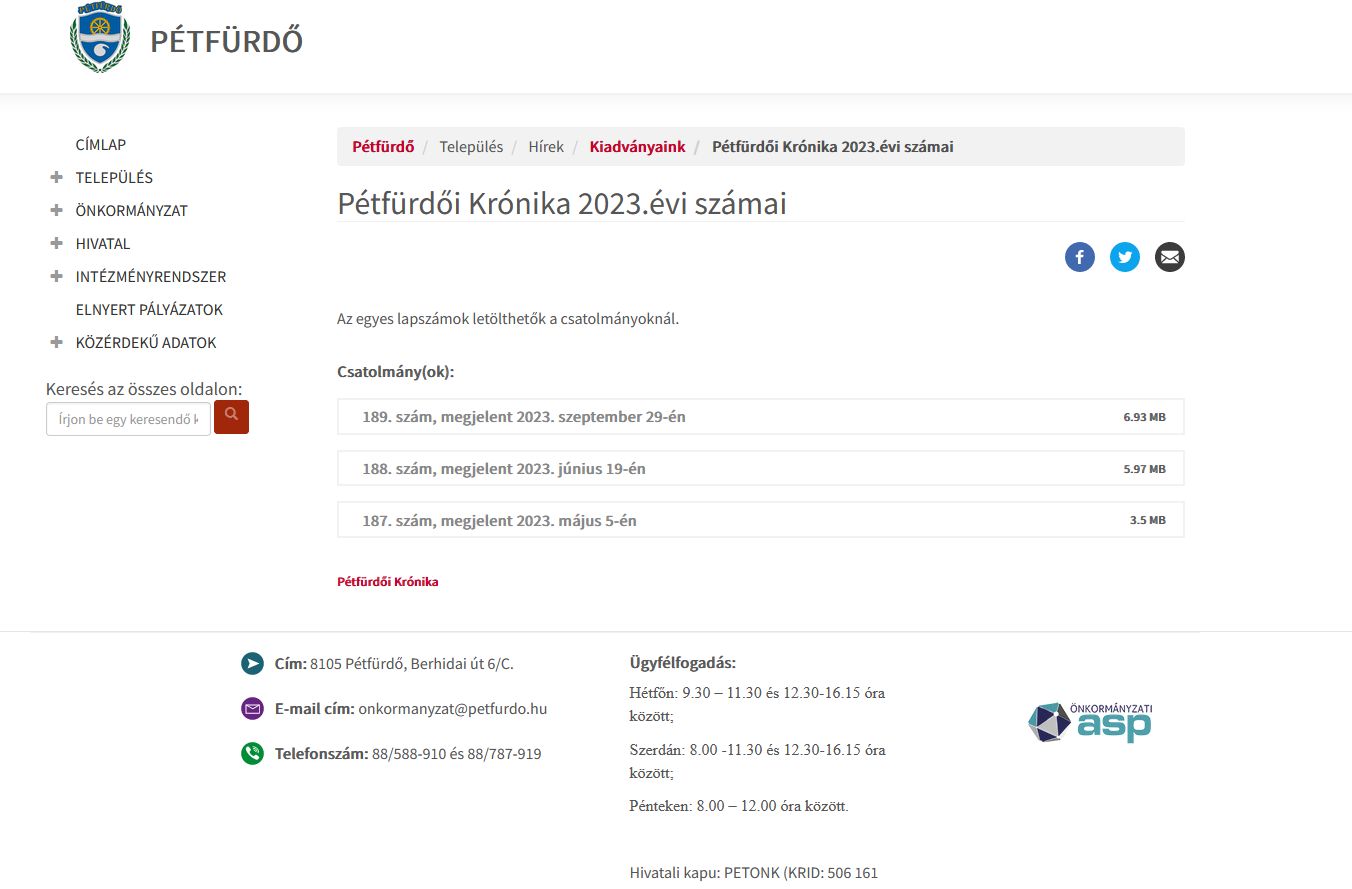This screenshot has width=1352, height=889.
Task: Open the KÖZÉRDEKŰ ADATOK menu item
Action: coord(146,343)
